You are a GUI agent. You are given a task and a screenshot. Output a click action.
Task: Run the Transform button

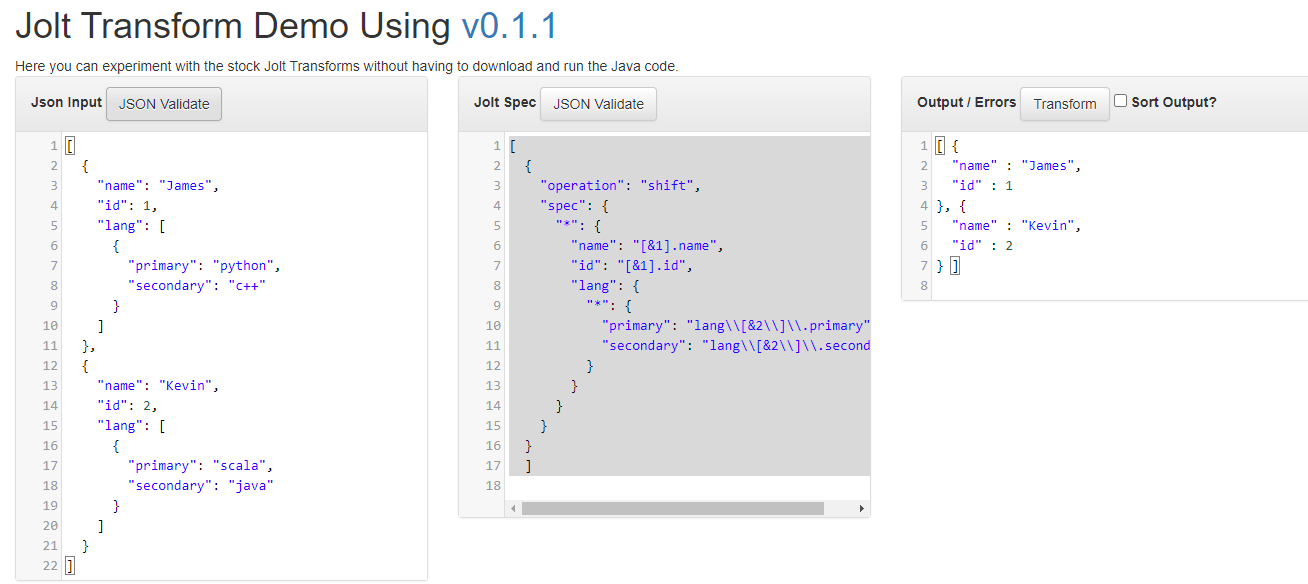click(x=1065, y=104)
